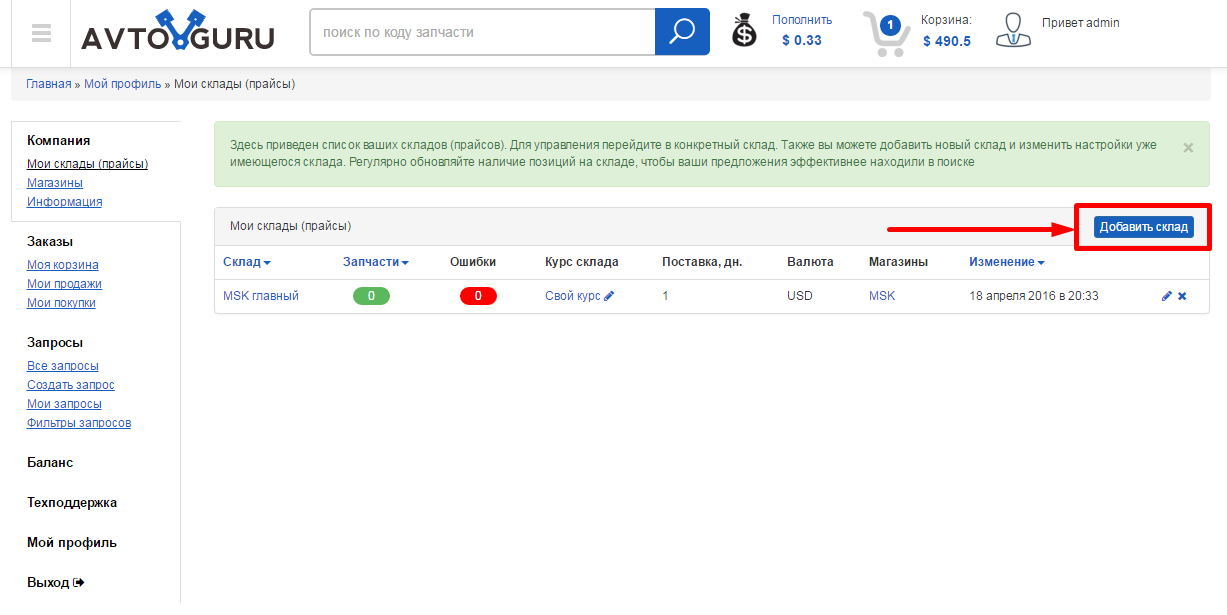Viewport: 1227px width, 615px height.
Task: Click the Добавить склад button
Action: coord(1143,227)
